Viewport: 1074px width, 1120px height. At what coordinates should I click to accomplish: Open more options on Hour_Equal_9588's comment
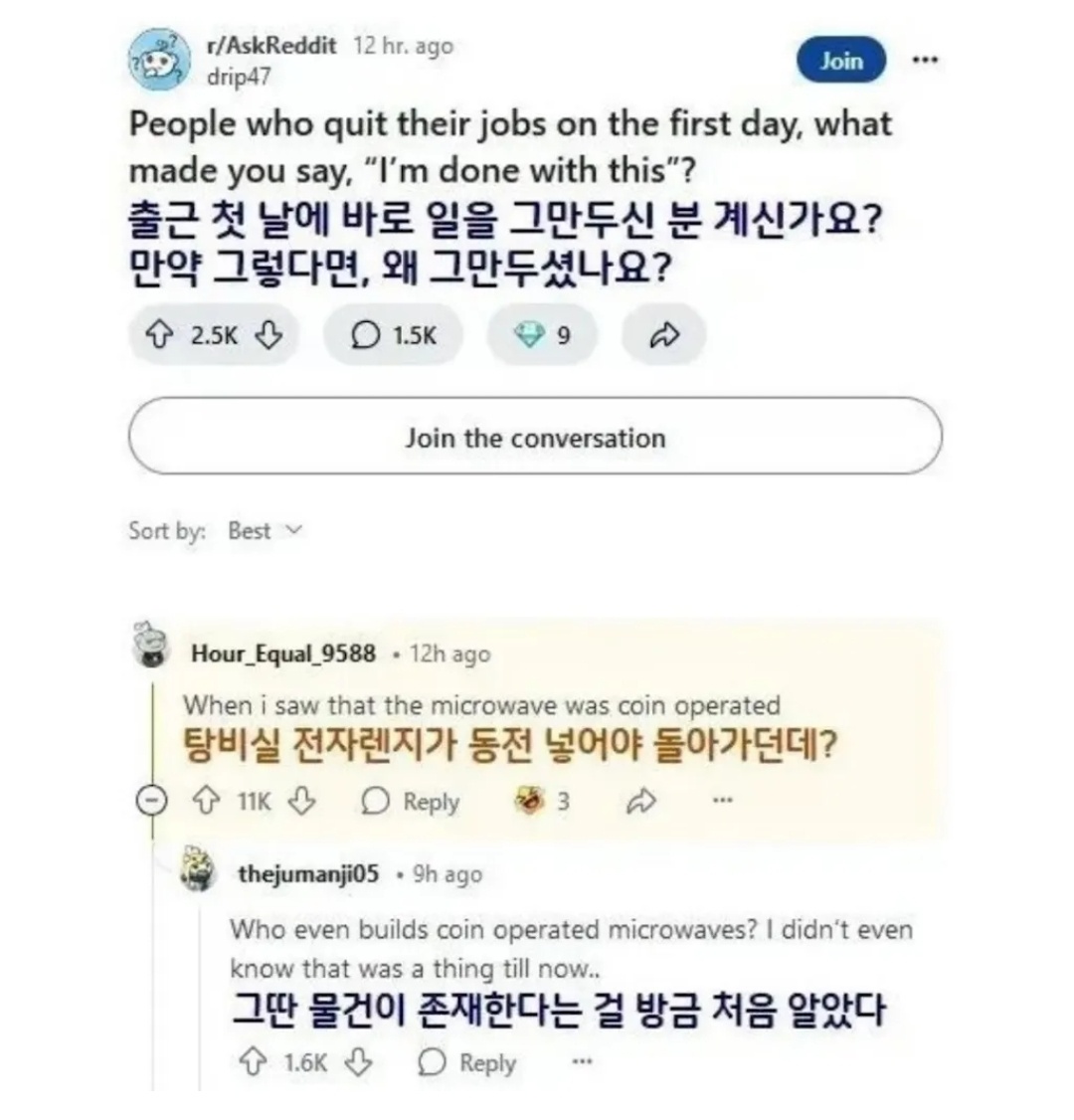723,800
